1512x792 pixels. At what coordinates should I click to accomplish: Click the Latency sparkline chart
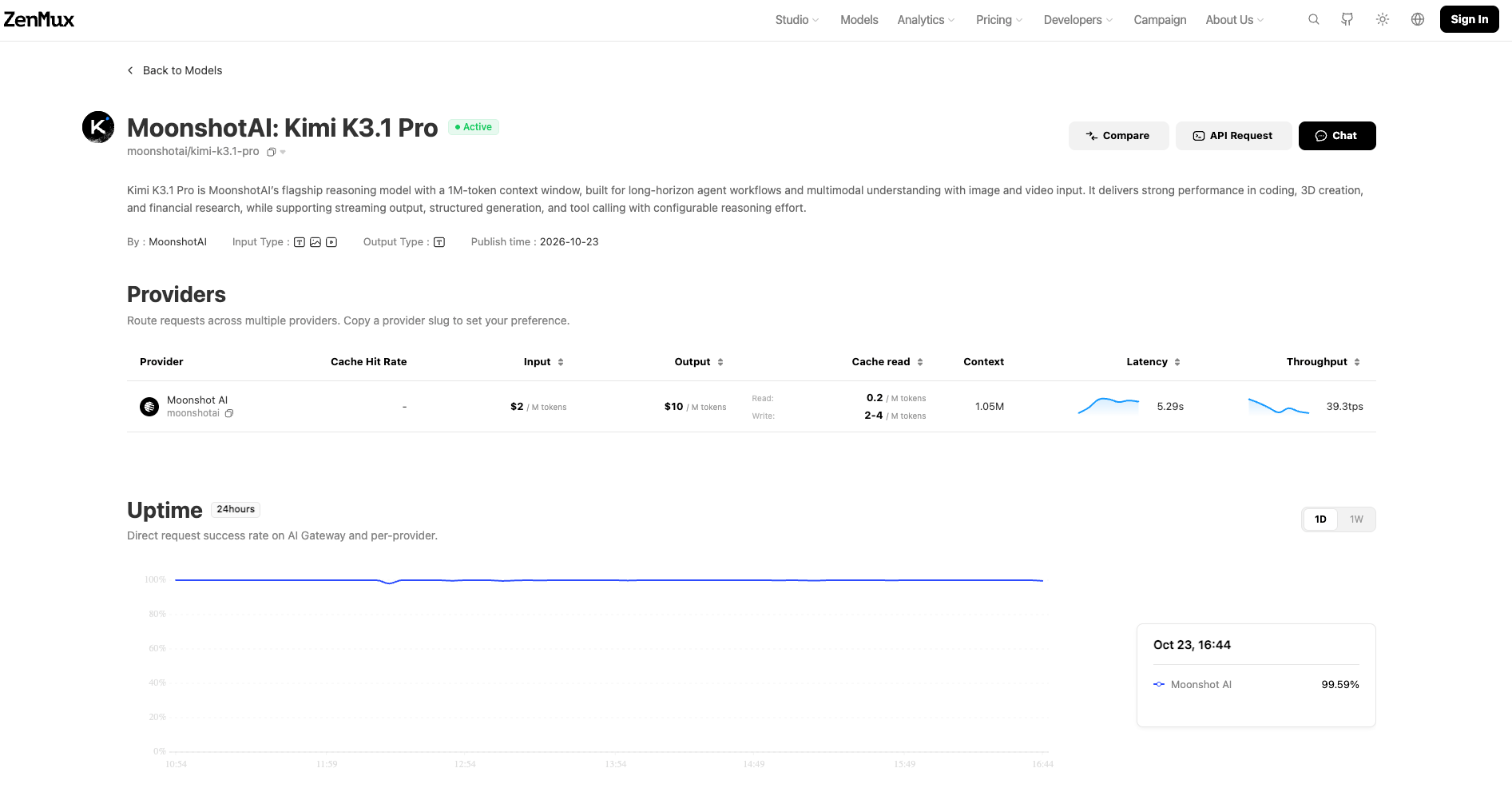1109,406
